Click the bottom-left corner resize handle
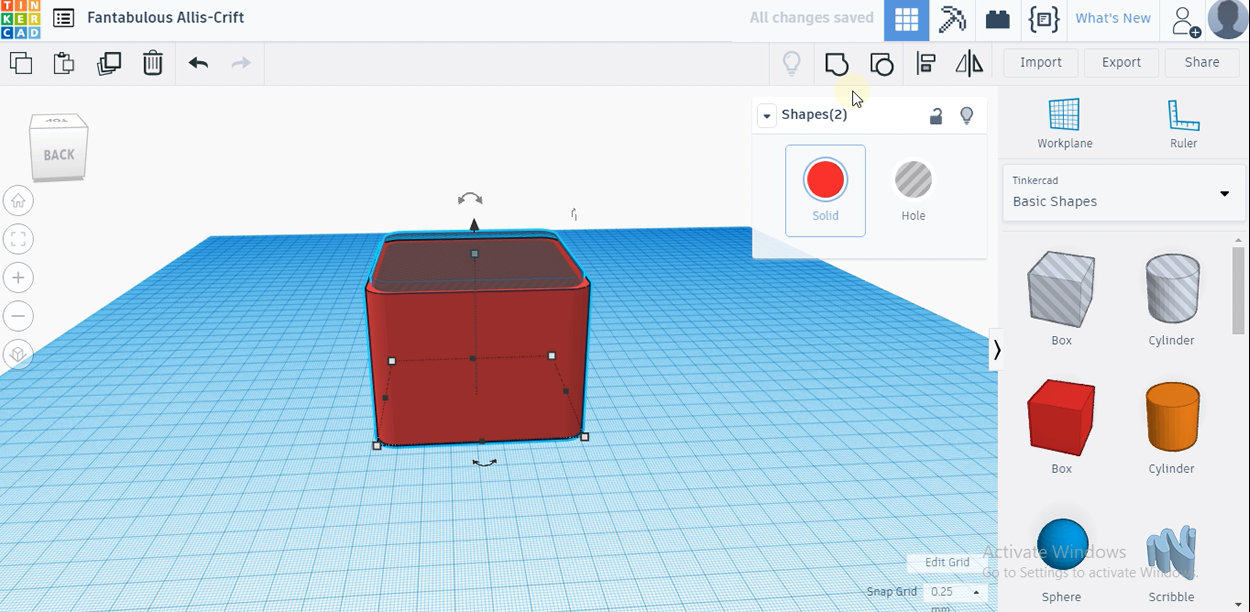The width and height of the screenshot is (1250, 612). coord(377,446)
